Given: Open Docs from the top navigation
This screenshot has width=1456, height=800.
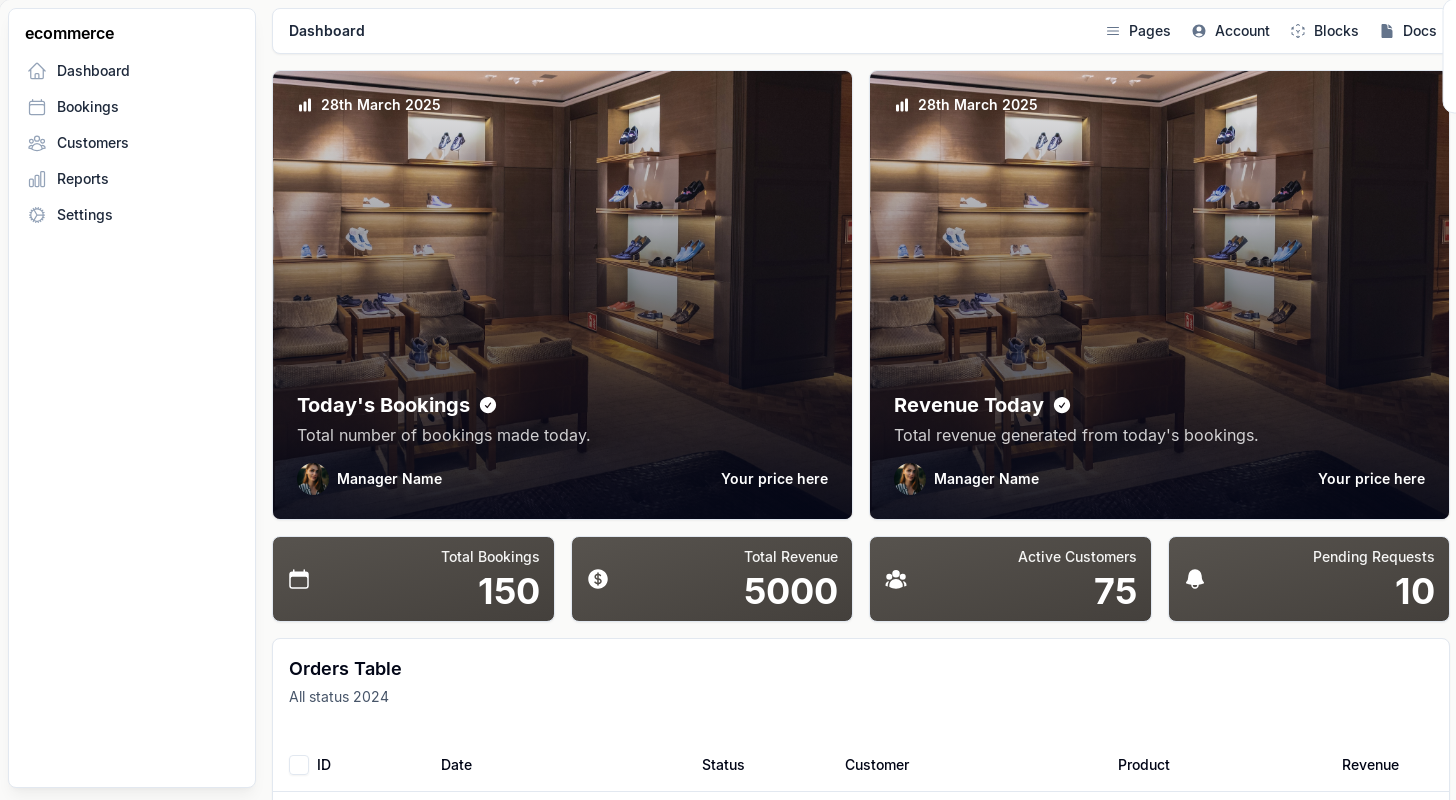Looking at the screenshot, I should point(1408,31).
